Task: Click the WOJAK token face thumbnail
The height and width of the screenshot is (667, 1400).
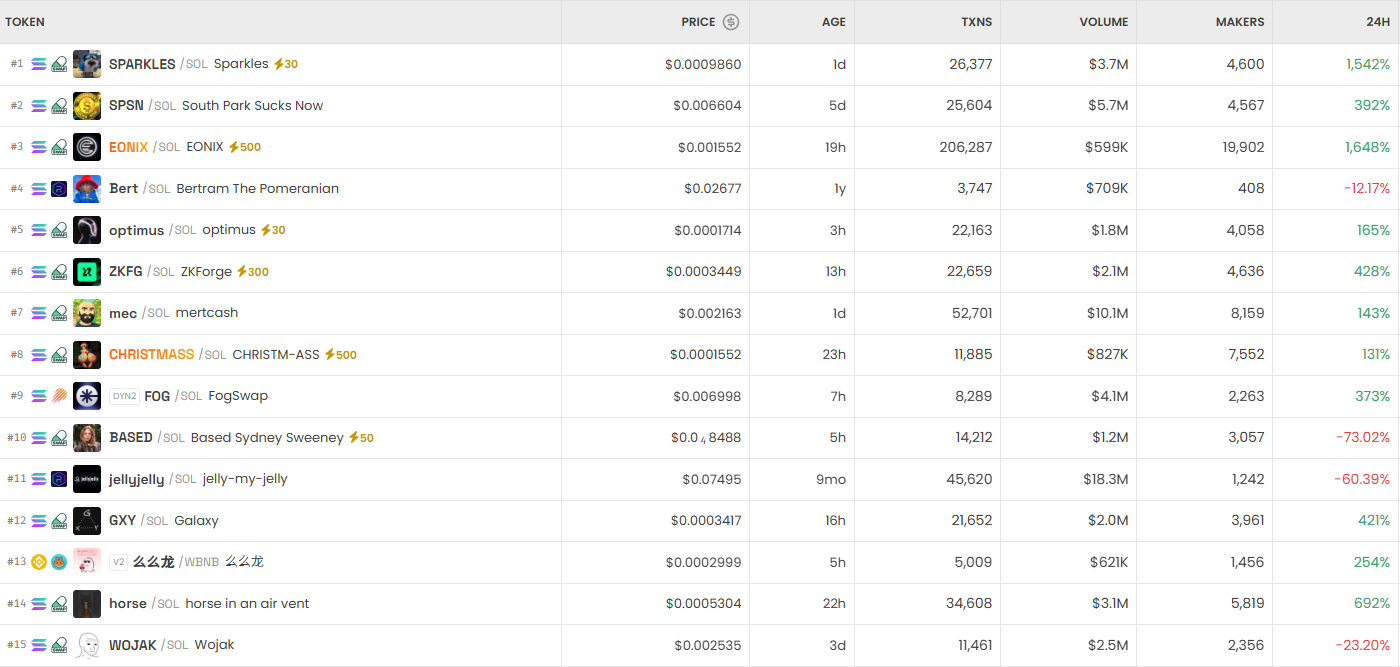Action: (87, 645)
